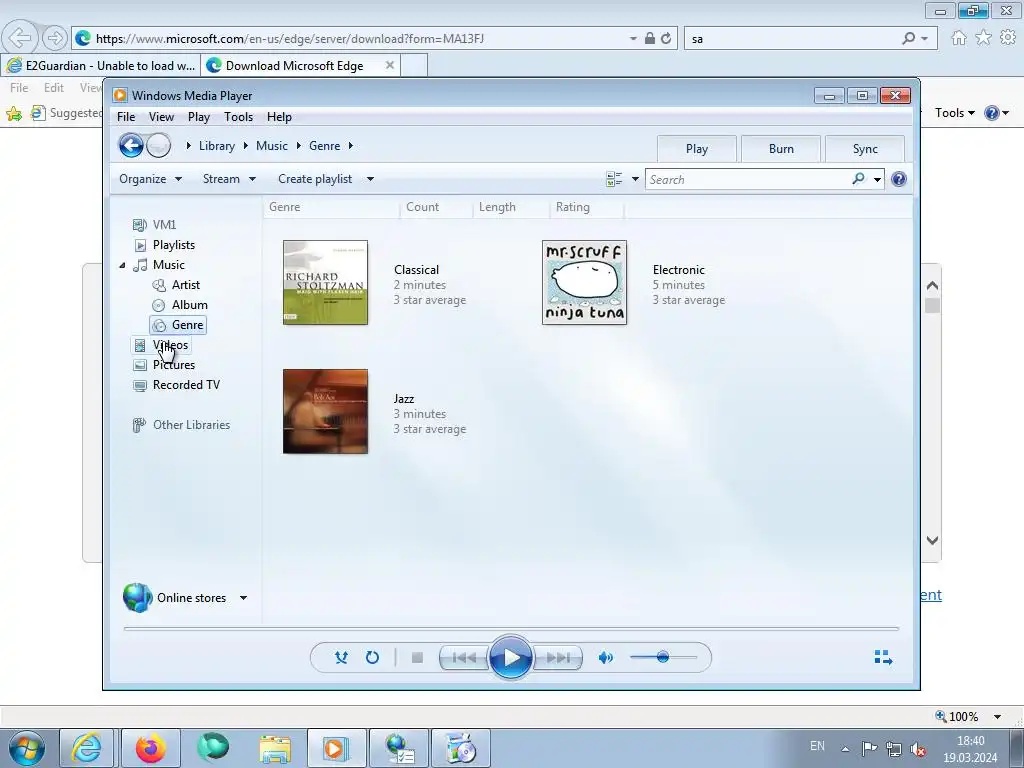Open the Sync tab

[x=865, y=149]
